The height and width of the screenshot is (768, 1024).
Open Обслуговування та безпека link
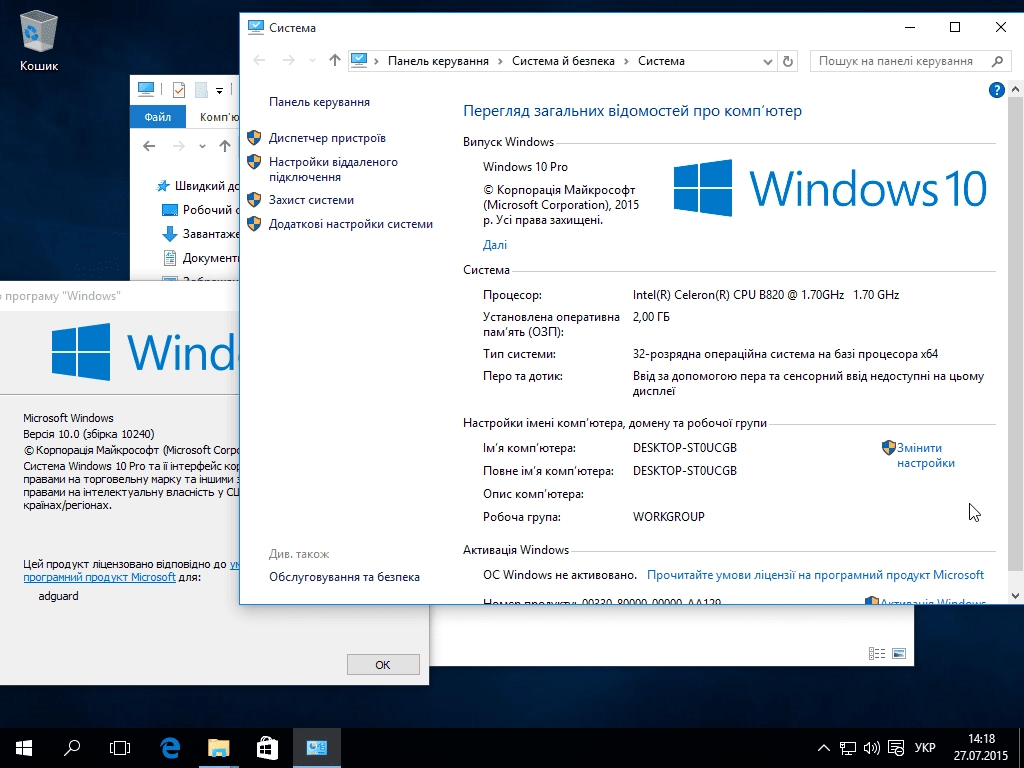(x=344, y=577)
